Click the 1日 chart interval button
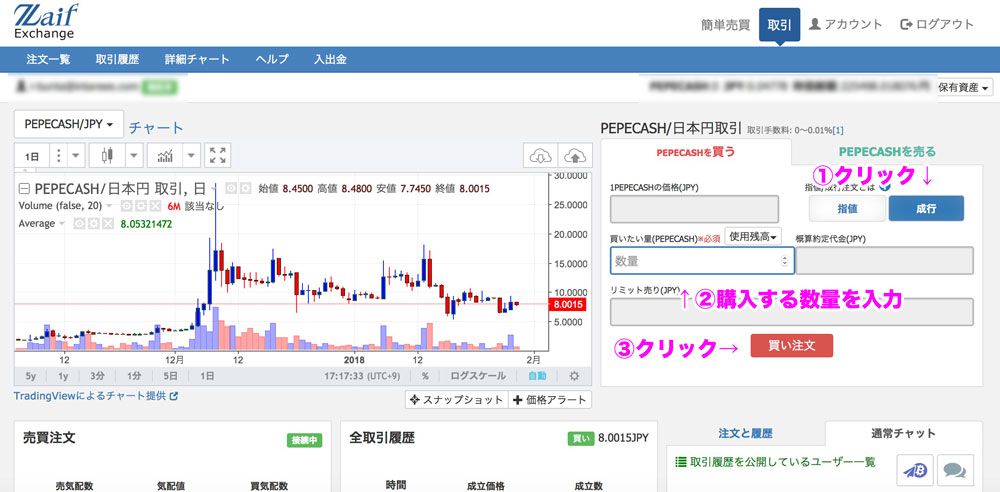This screenshot has width=1000, height=492. 32,155
